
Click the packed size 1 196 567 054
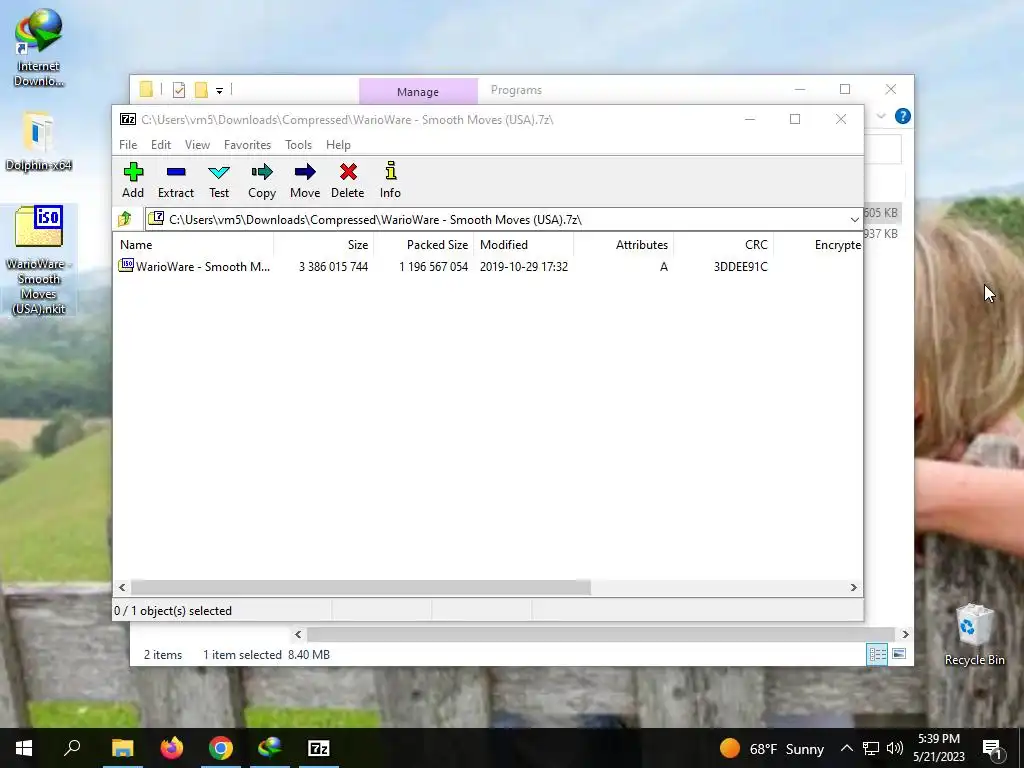[434, 266]
